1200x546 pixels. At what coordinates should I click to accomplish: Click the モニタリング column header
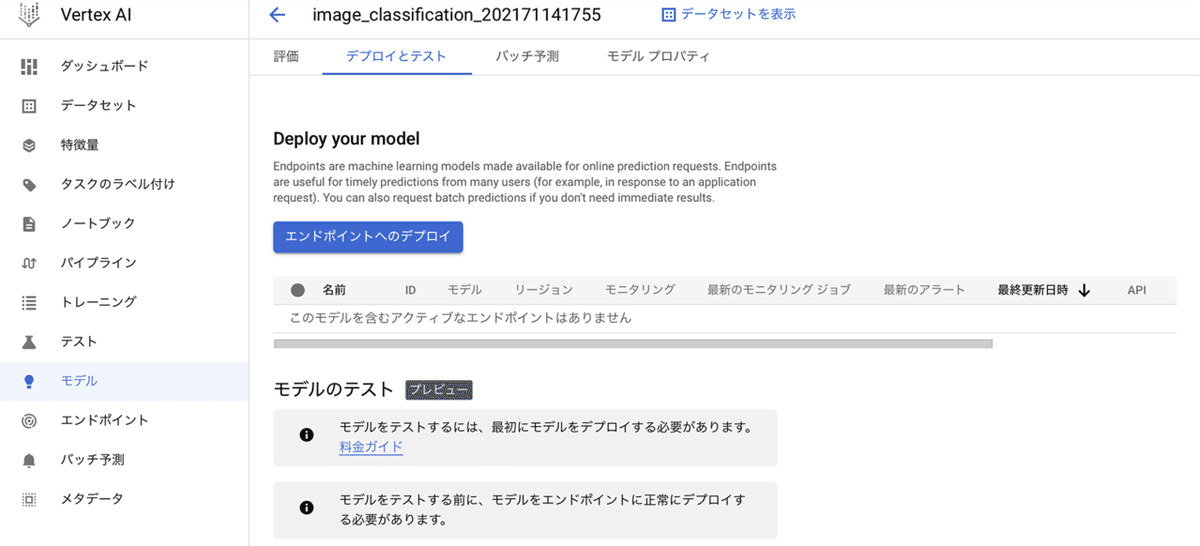click(x=640, y=290)
